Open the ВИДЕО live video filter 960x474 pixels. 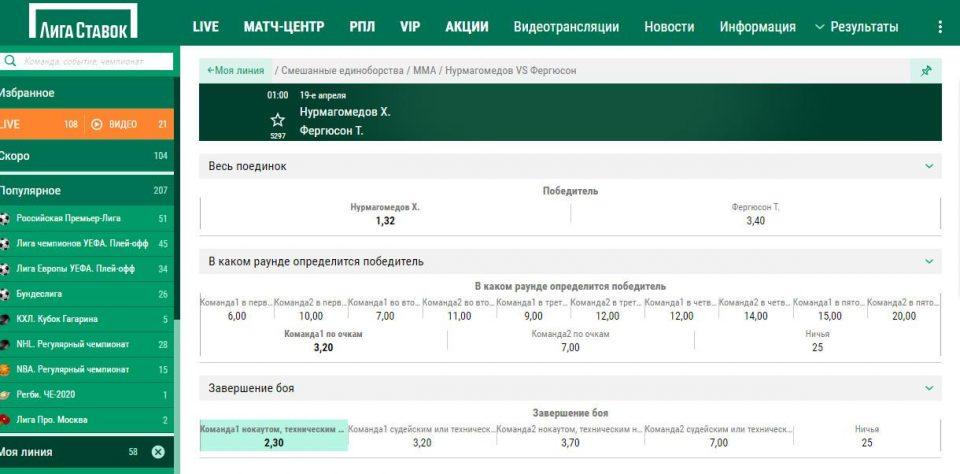[114, 124]
